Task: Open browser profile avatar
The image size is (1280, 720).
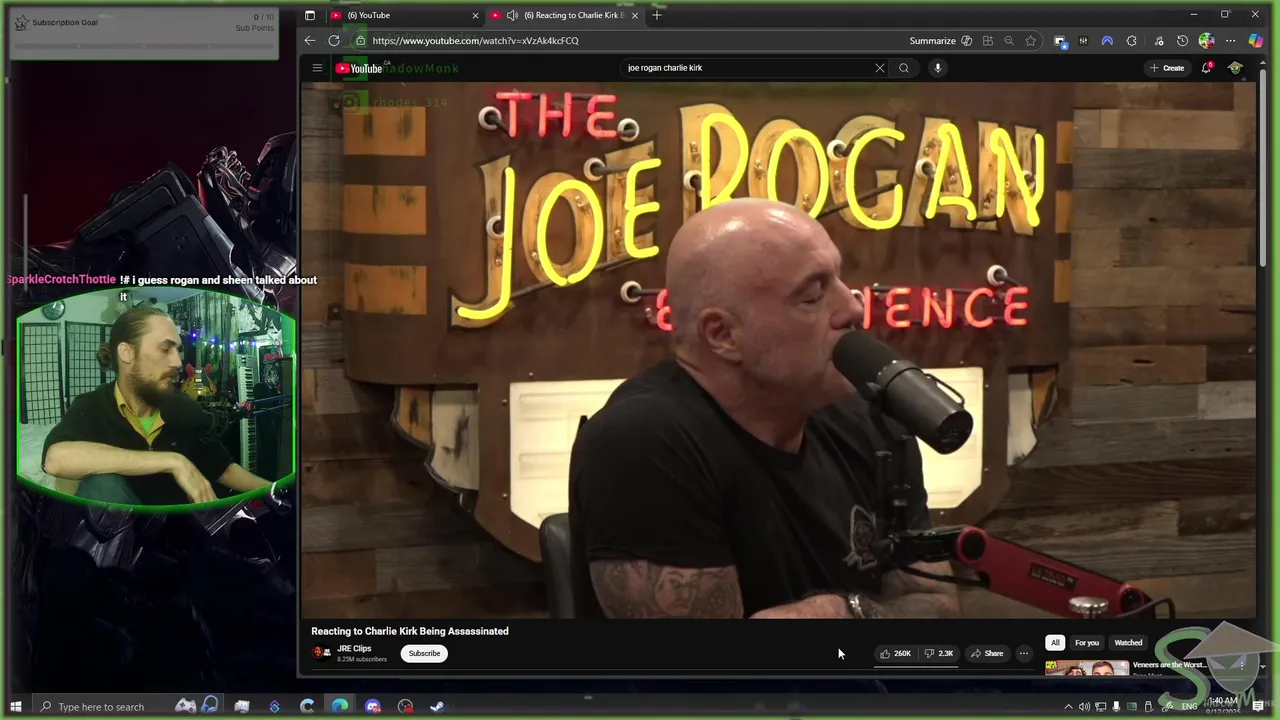Action: (x=1206, y=41)
